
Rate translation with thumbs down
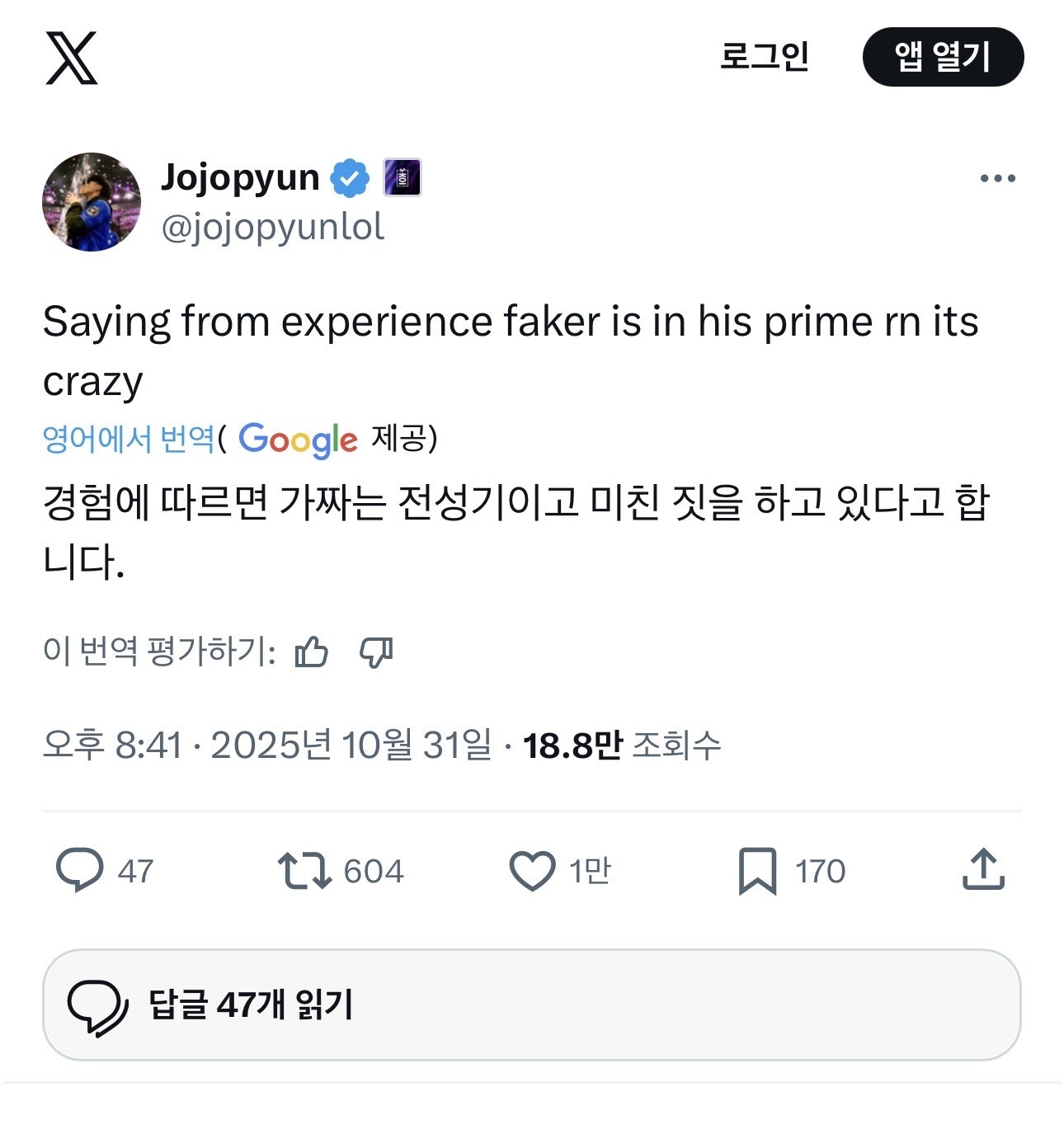pos(376,652)
